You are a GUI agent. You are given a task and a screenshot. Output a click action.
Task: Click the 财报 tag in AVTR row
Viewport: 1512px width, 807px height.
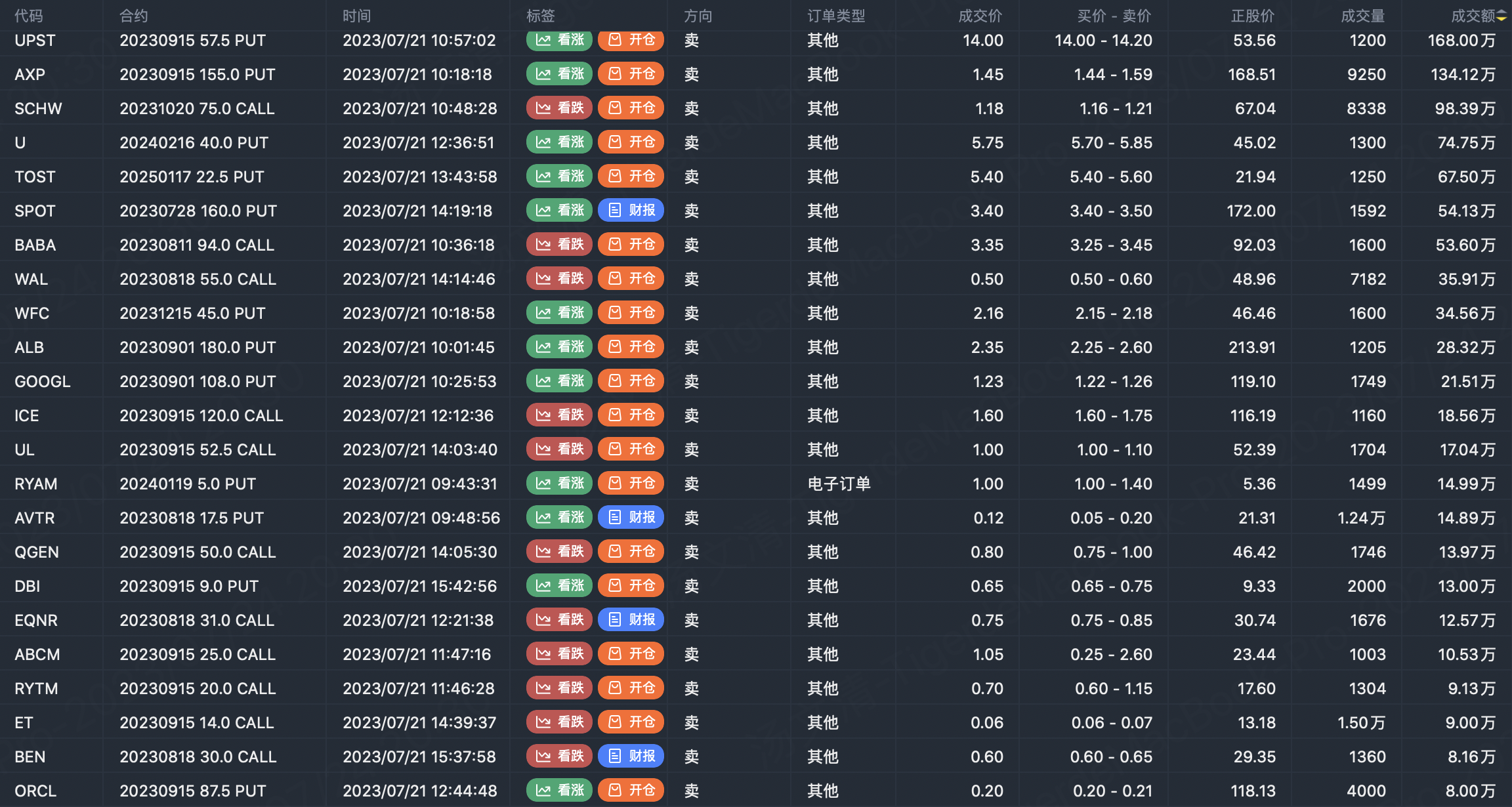[x=631, y=518]
